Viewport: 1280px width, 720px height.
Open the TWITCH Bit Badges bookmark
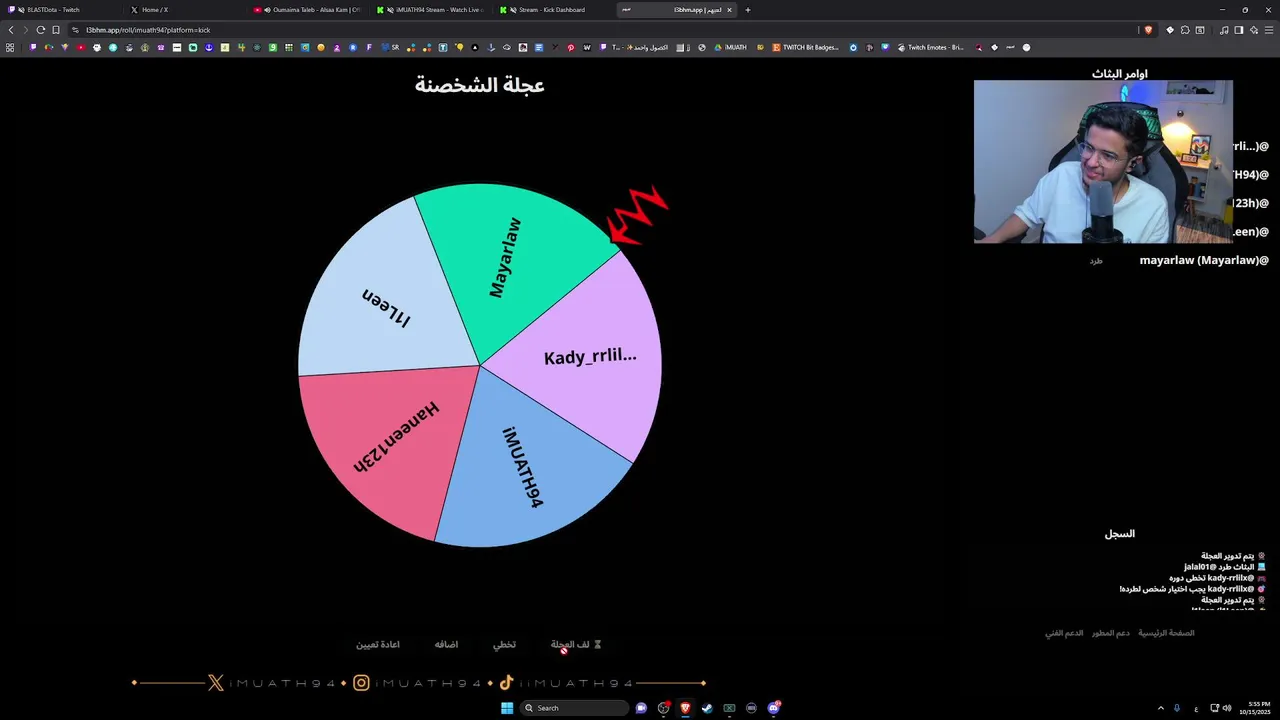pyautogui.click(x=804, y=47)
